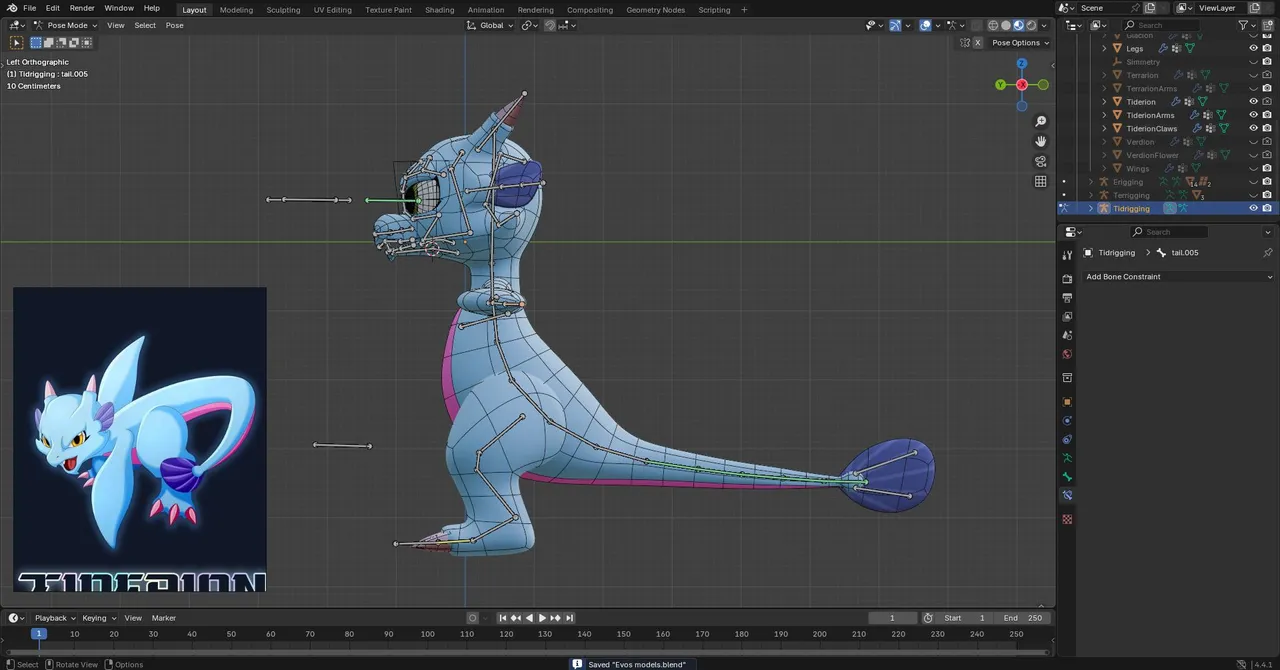Image resolution: width=1280 pixels, height=670 pixels.
Task: Open the Object properties tab
Action: point(1067,402)
